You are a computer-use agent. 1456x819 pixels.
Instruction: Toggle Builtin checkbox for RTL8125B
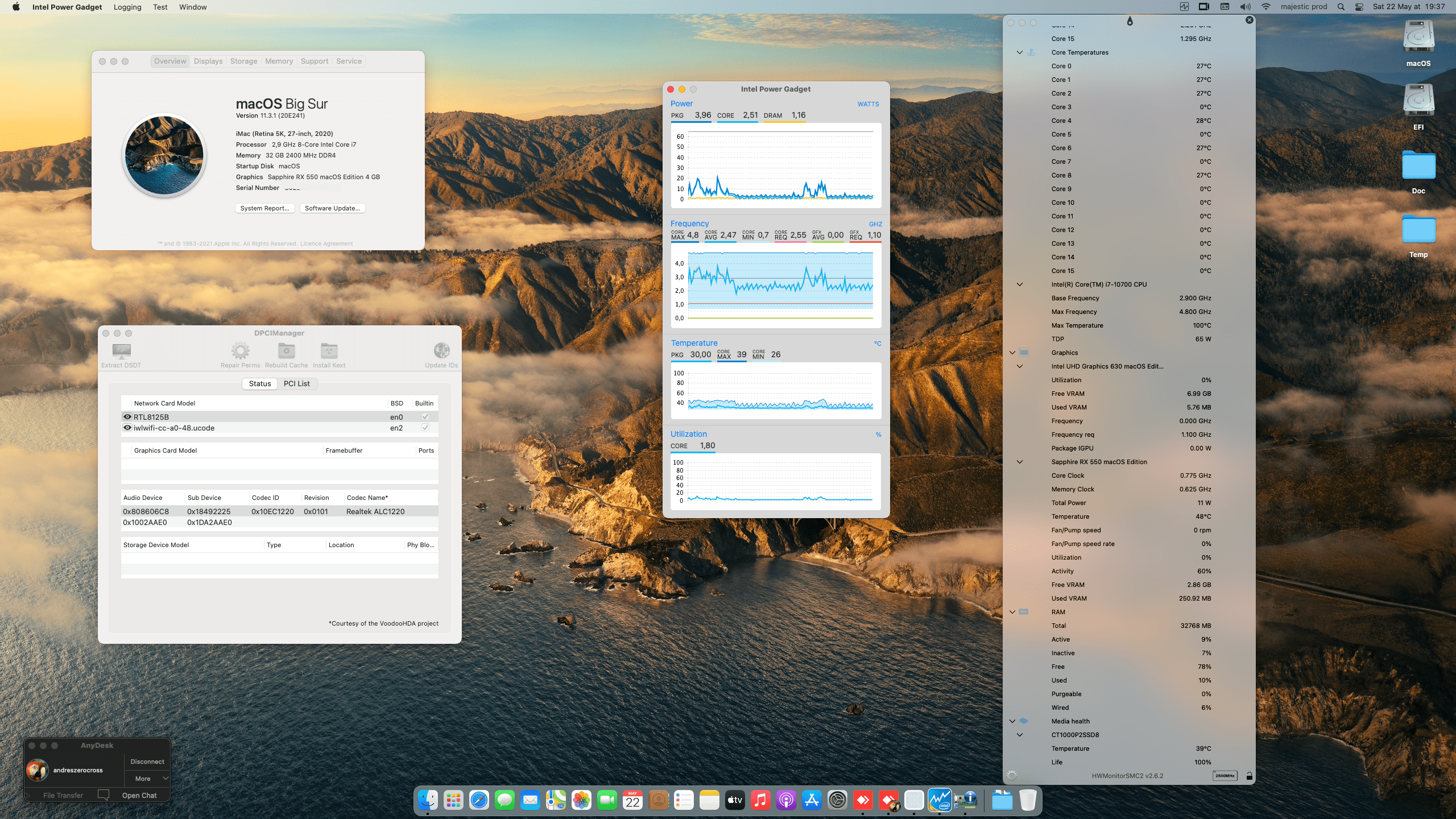click(425, 417)
